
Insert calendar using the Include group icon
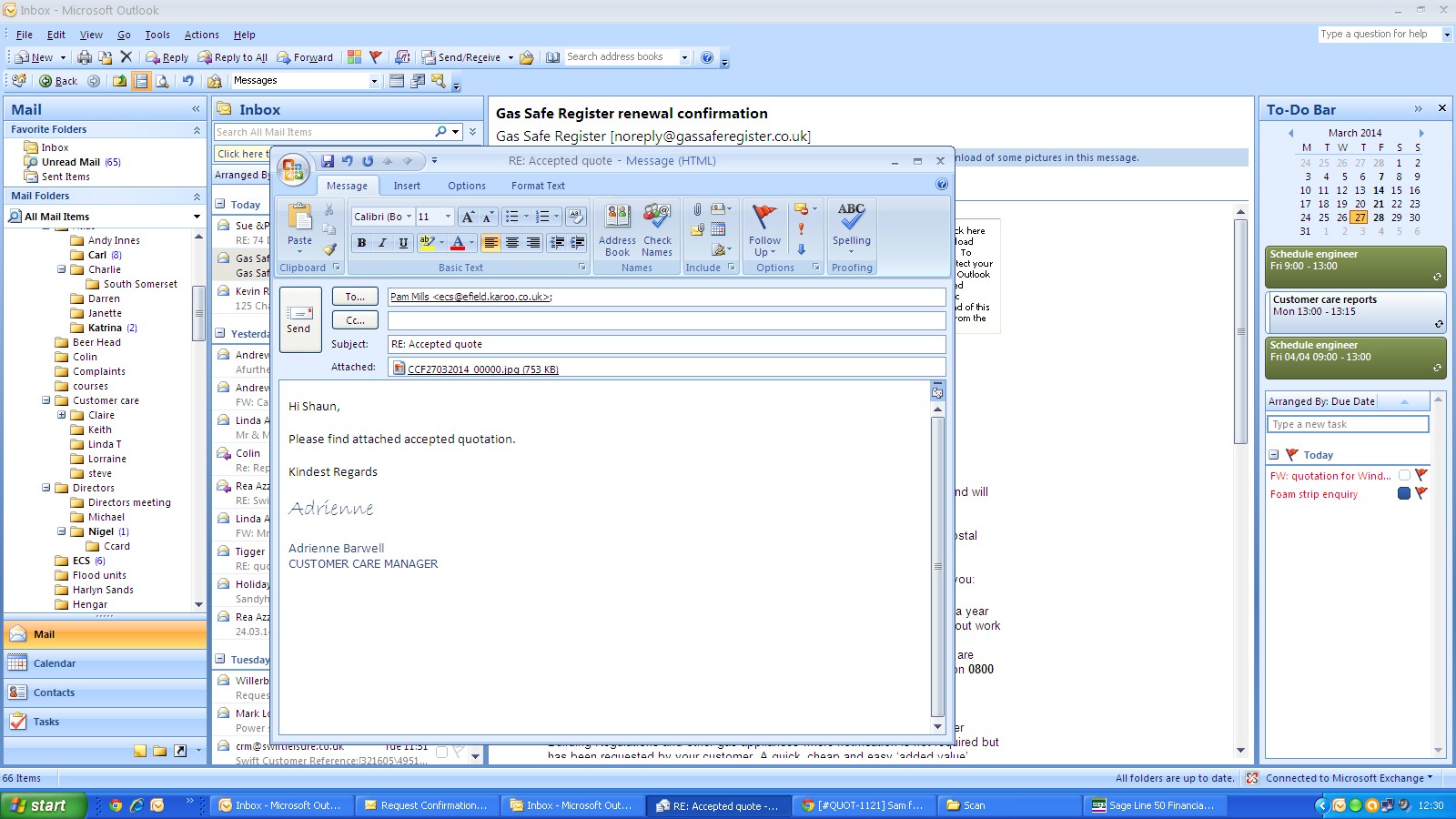(718, 229)
